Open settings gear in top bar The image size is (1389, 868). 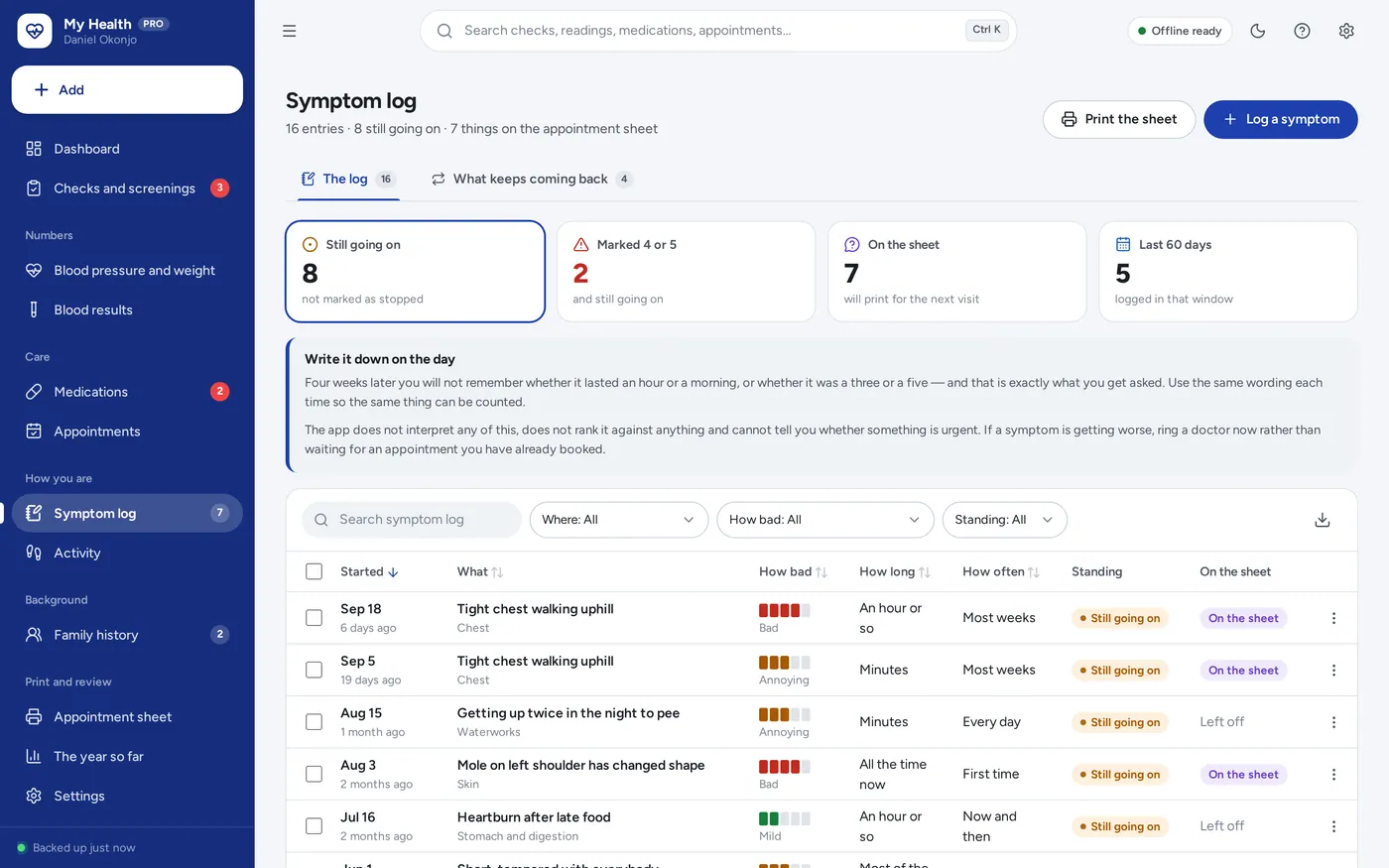tap(1346, 31)
